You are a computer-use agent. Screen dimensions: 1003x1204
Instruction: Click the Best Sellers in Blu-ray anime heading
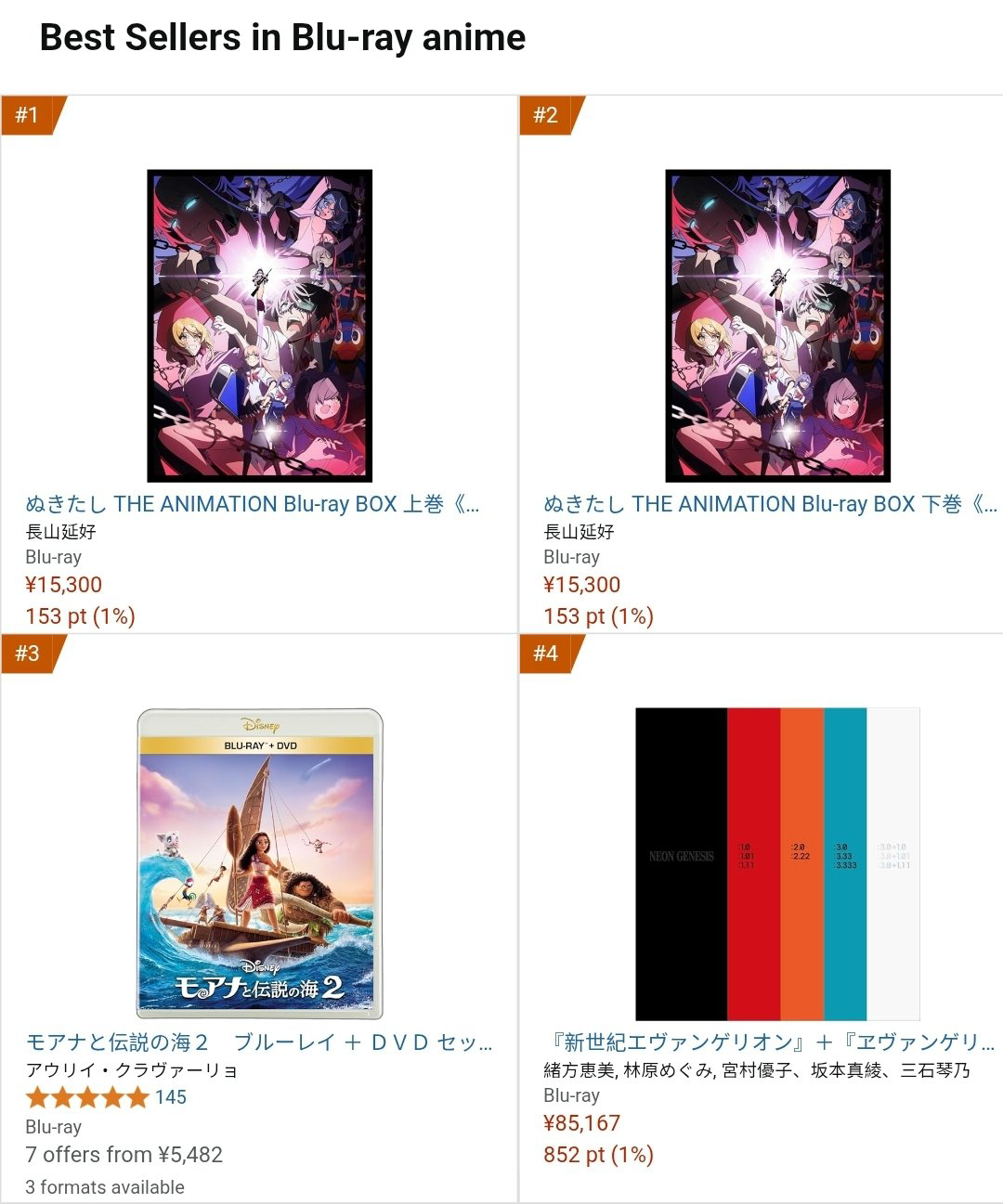coord(283,38)
